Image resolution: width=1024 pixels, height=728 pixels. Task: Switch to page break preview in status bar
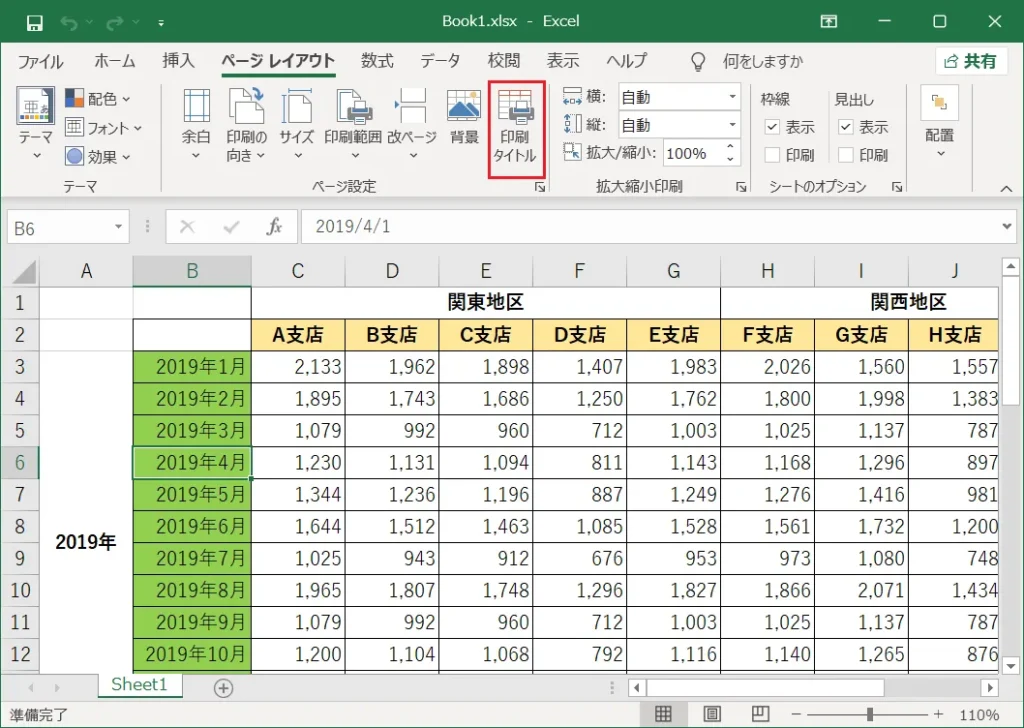tap(760, 714)
